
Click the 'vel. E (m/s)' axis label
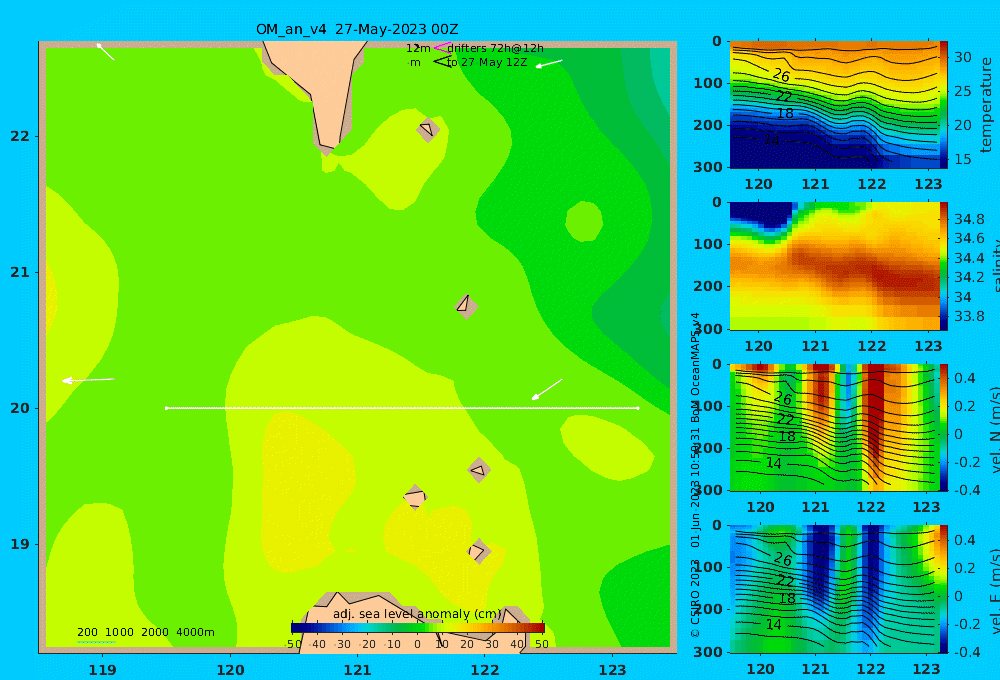tap(995, 590)
